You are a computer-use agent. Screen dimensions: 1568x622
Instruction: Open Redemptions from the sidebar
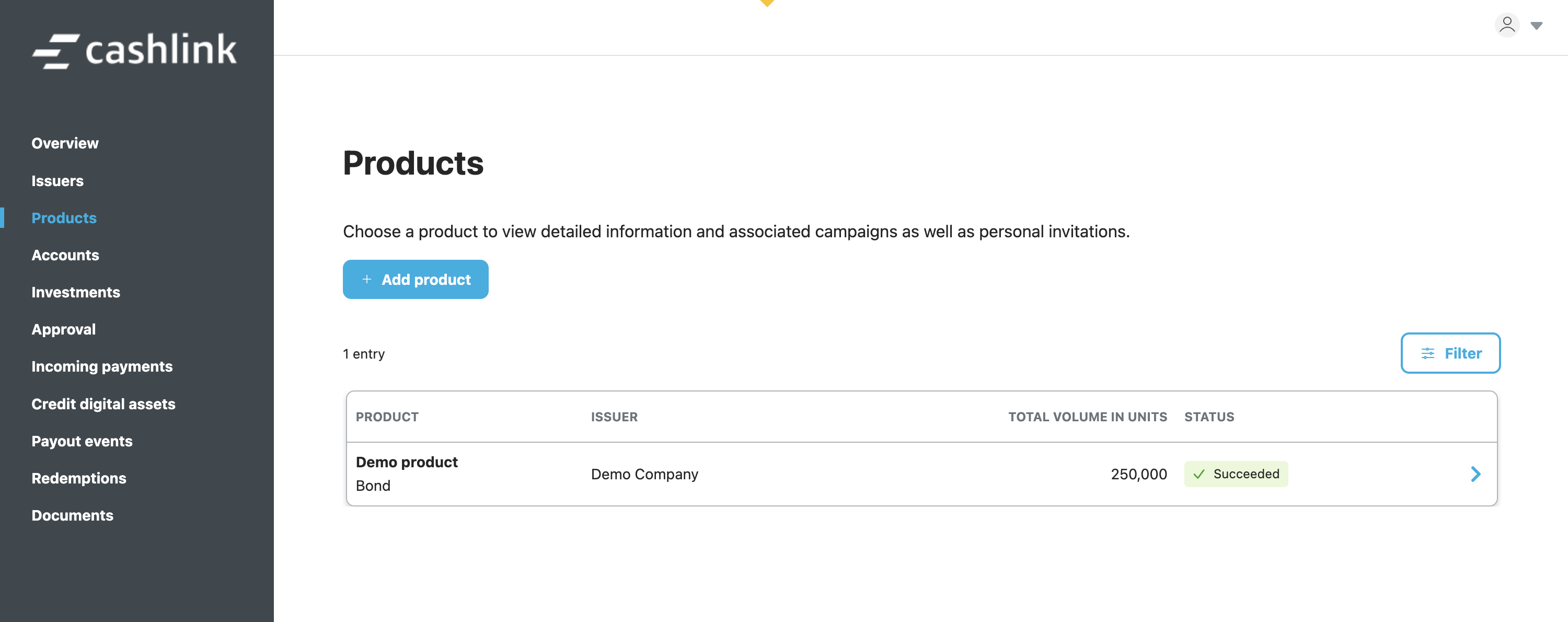point(78,478)
